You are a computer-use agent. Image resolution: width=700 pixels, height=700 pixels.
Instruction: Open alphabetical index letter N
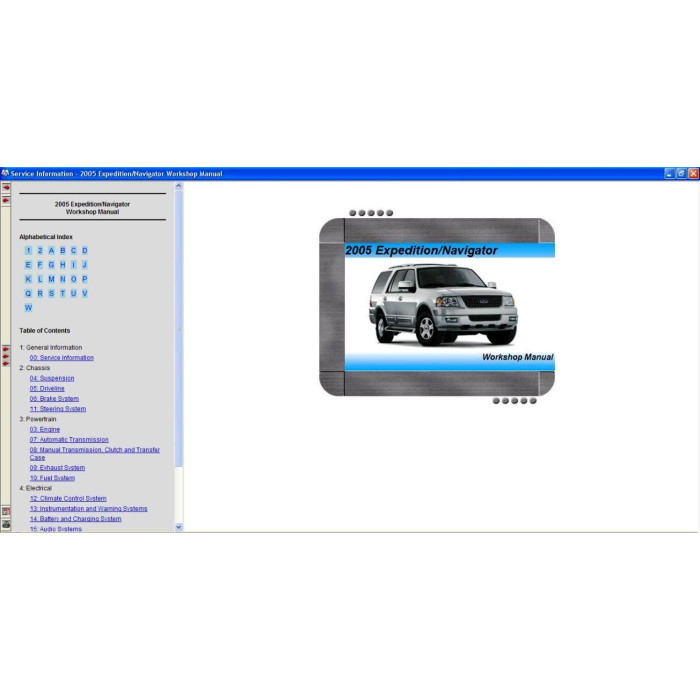(x=62, y=279)
